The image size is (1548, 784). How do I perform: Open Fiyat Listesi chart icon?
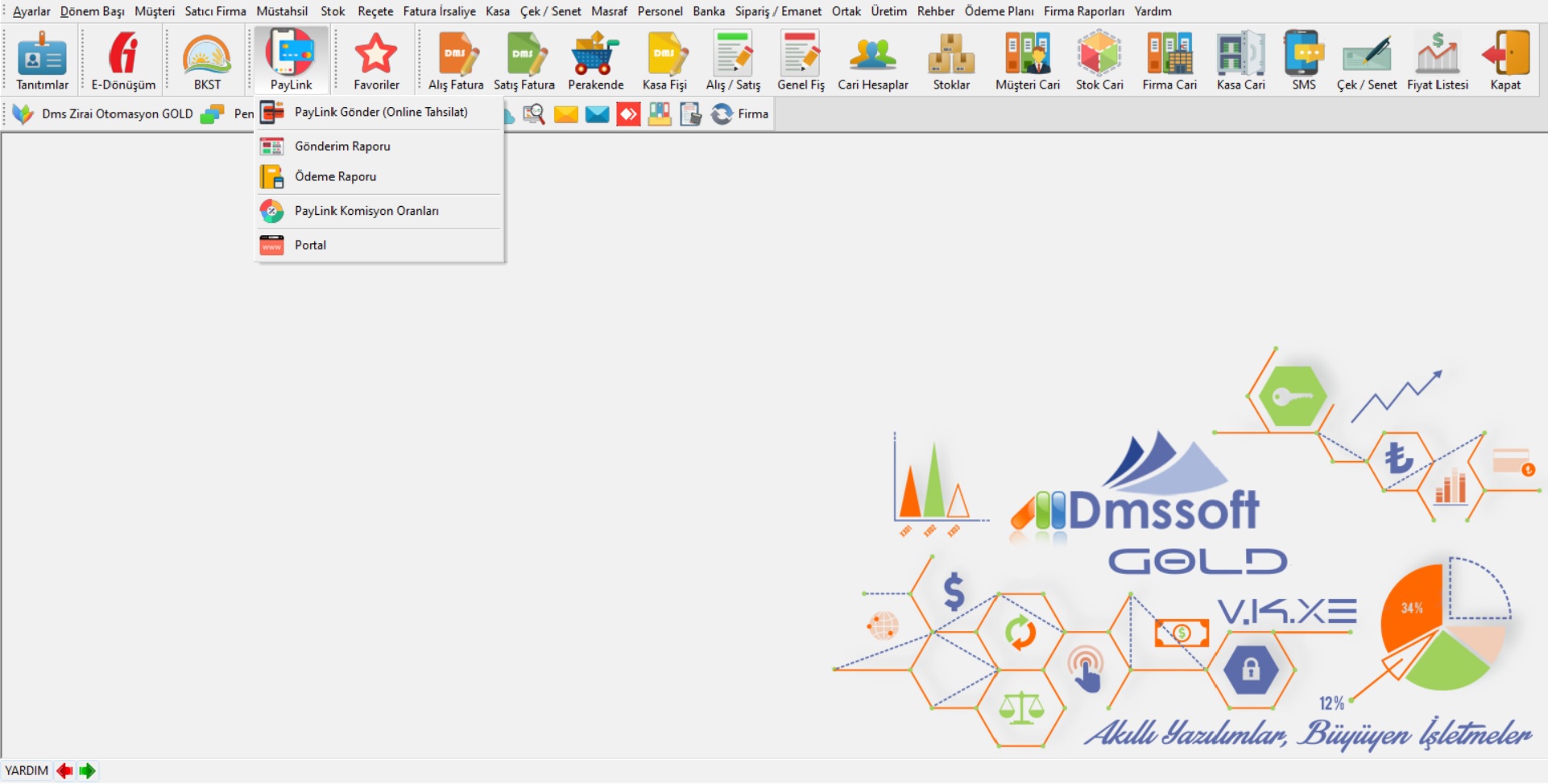point(1437,61)
